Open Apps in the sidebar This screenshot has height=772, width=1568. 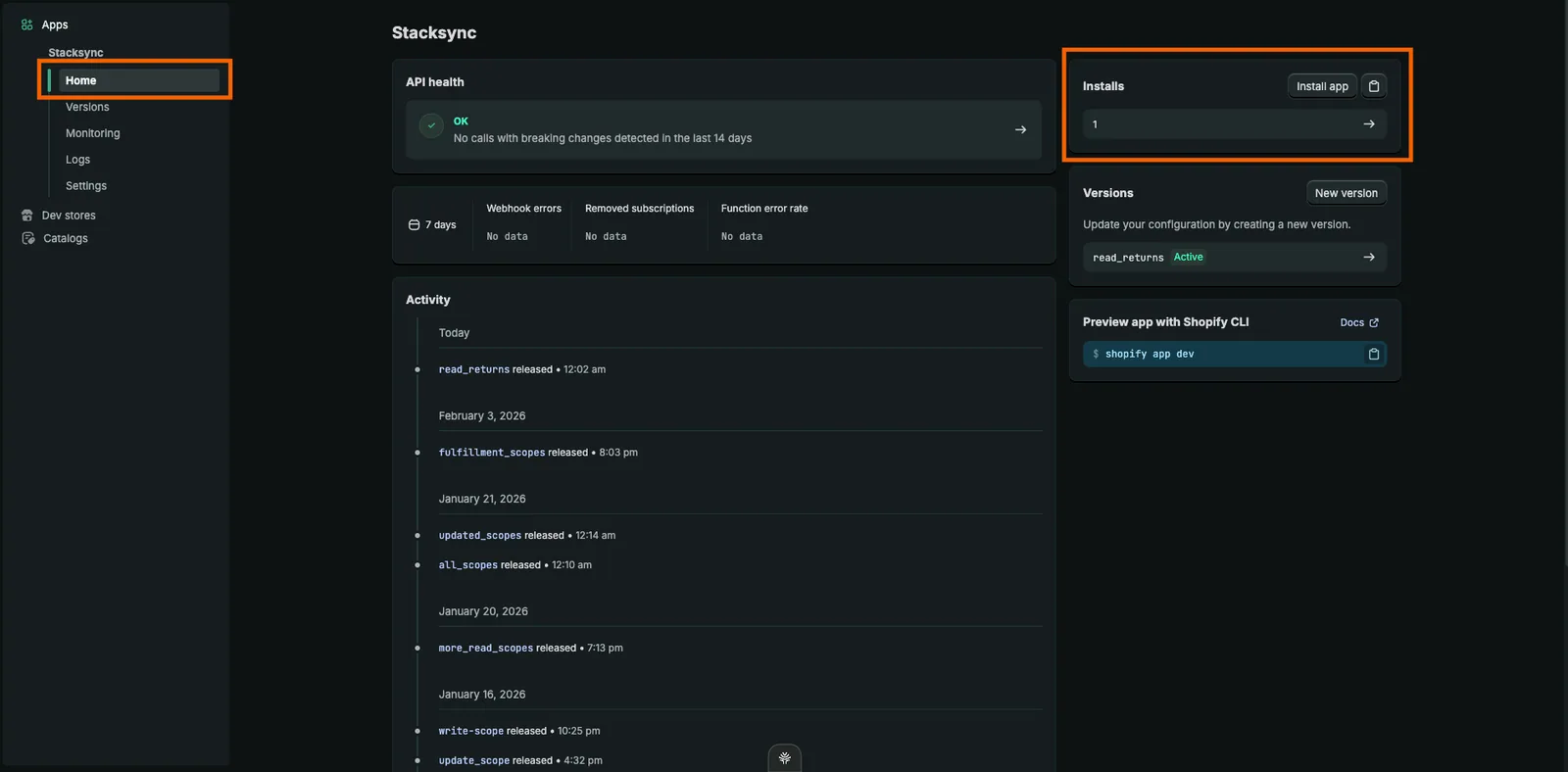pyautogui.click(x=55, y=24)
